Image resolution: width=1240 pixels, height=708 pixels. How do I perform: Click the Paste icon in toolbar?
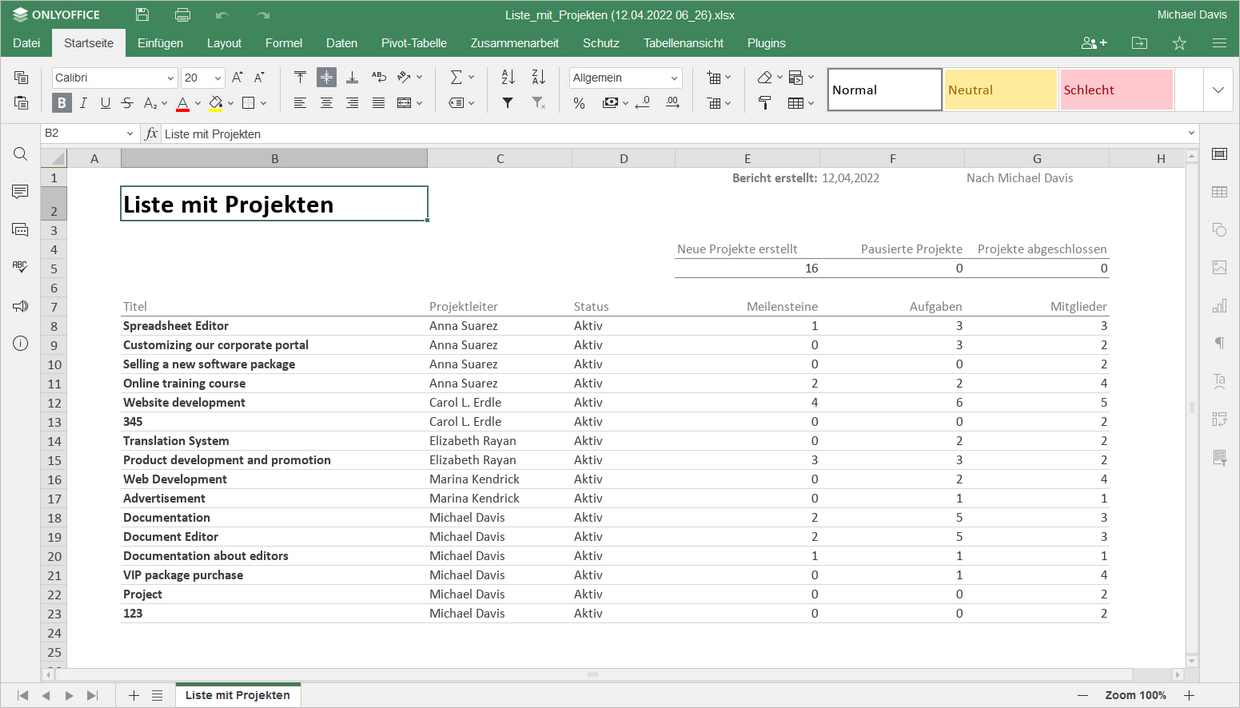tap(21, 102)
